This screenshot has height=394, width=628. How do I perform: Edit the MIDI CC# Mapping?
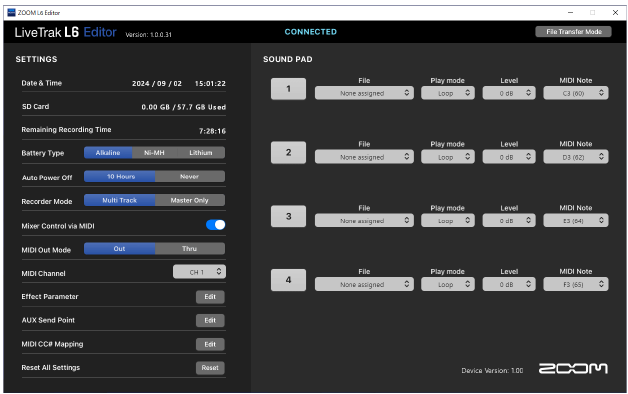210,344
